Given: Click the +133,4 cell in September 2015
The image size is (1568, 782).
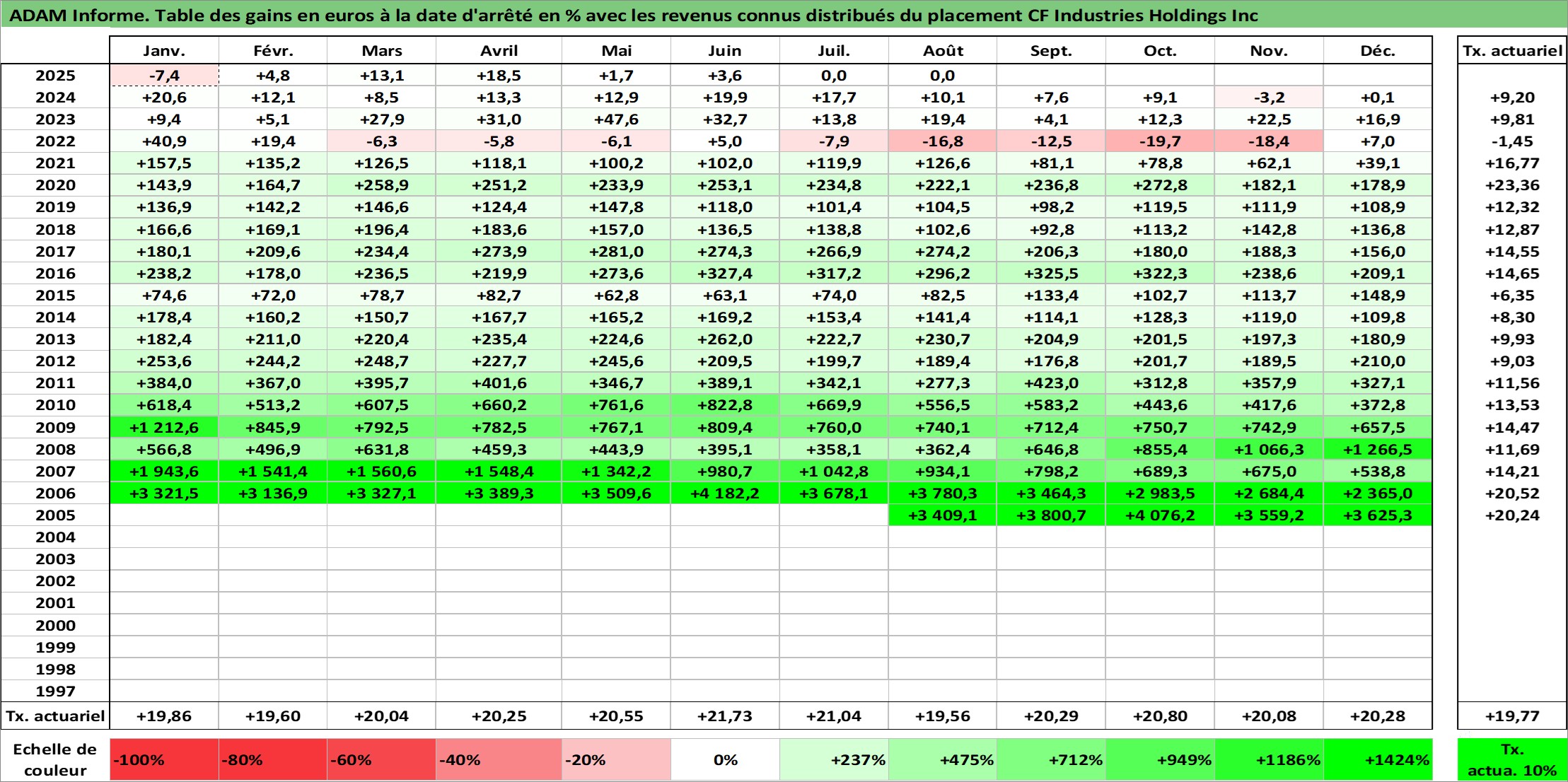Looking at the screenshot, I should click(1051, 295).
